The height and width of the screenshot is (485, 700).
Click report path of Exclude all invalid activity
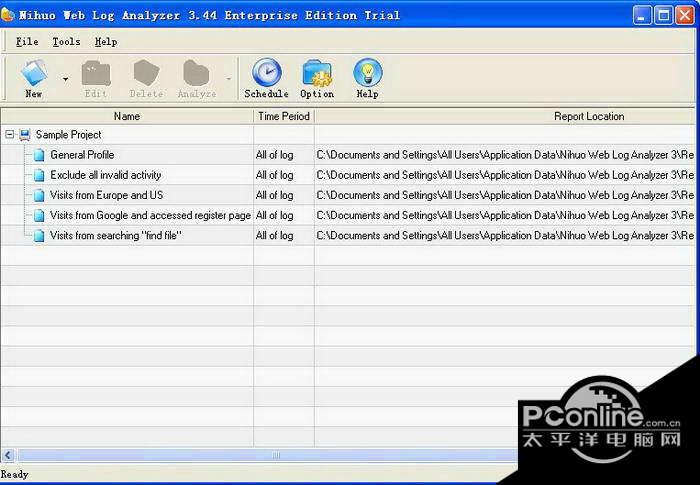point(505,175)
